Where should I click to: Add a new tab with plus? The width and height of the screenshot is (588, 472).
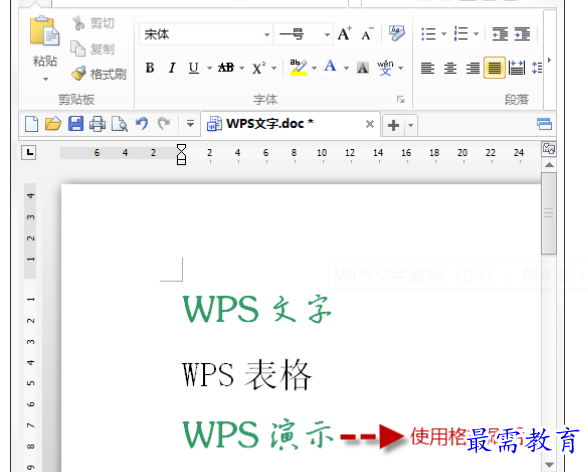[393, 125]
